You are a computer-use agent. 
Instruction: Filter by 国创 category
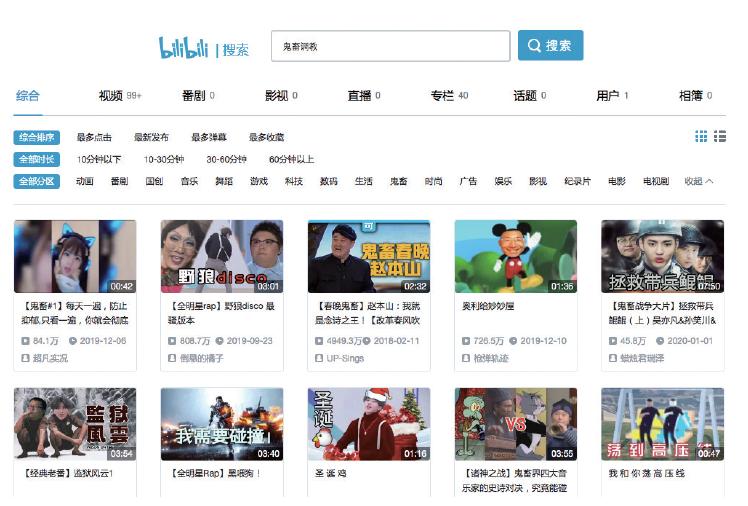154,181
